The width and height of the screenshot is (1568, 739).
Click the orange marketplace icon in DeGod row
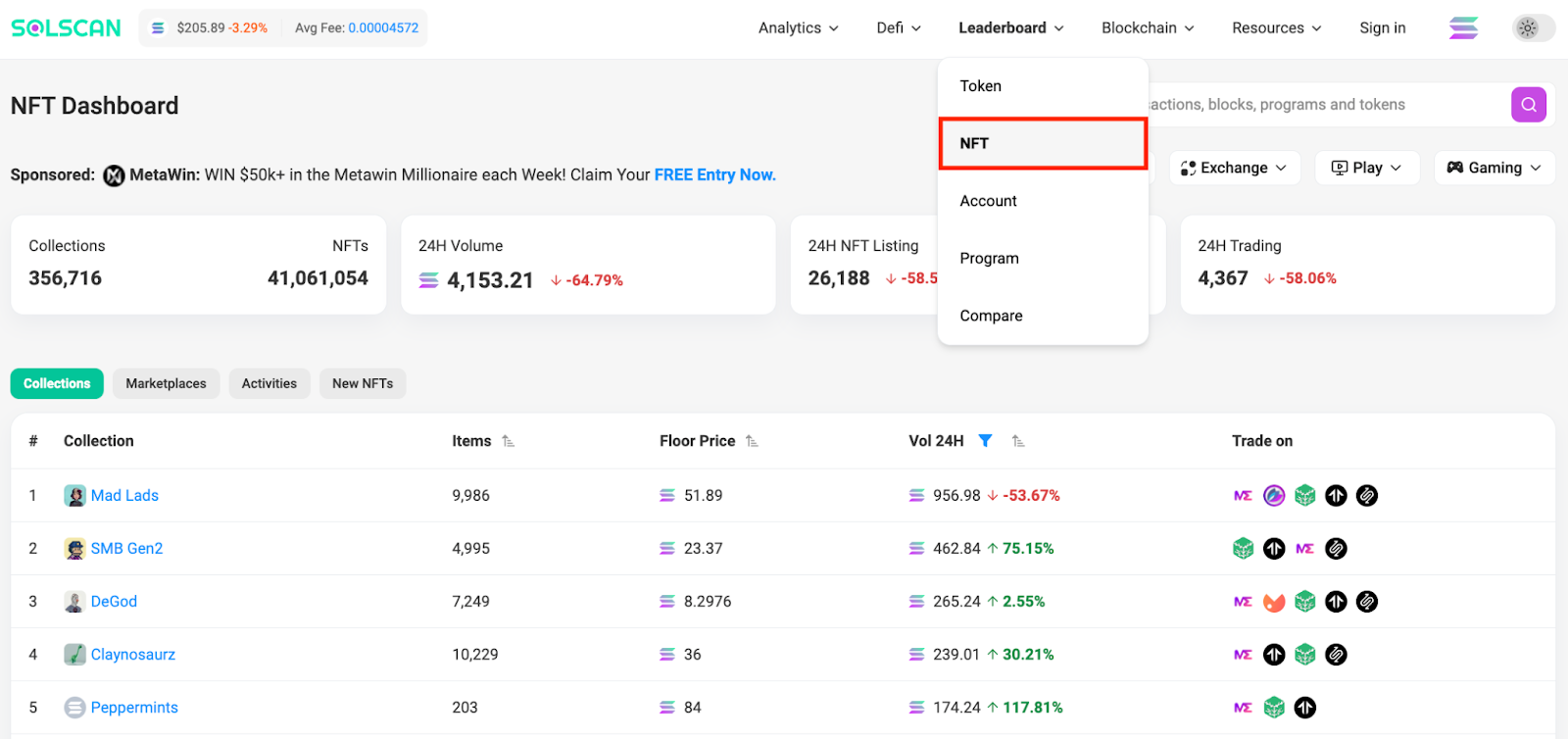(1274, 602)
